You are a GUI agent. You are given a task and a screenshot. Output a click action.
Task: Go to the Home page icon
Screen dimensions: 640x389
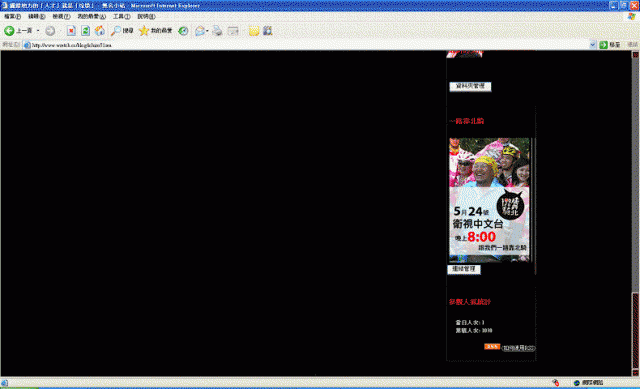point(100,31)
